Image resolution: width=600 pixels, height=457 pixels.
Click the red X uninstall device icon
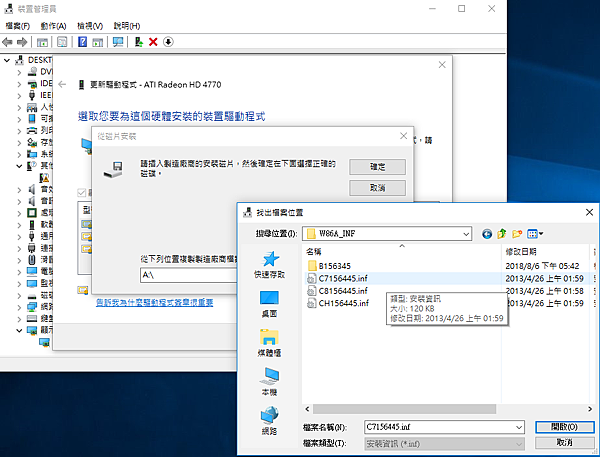point(153,42)
